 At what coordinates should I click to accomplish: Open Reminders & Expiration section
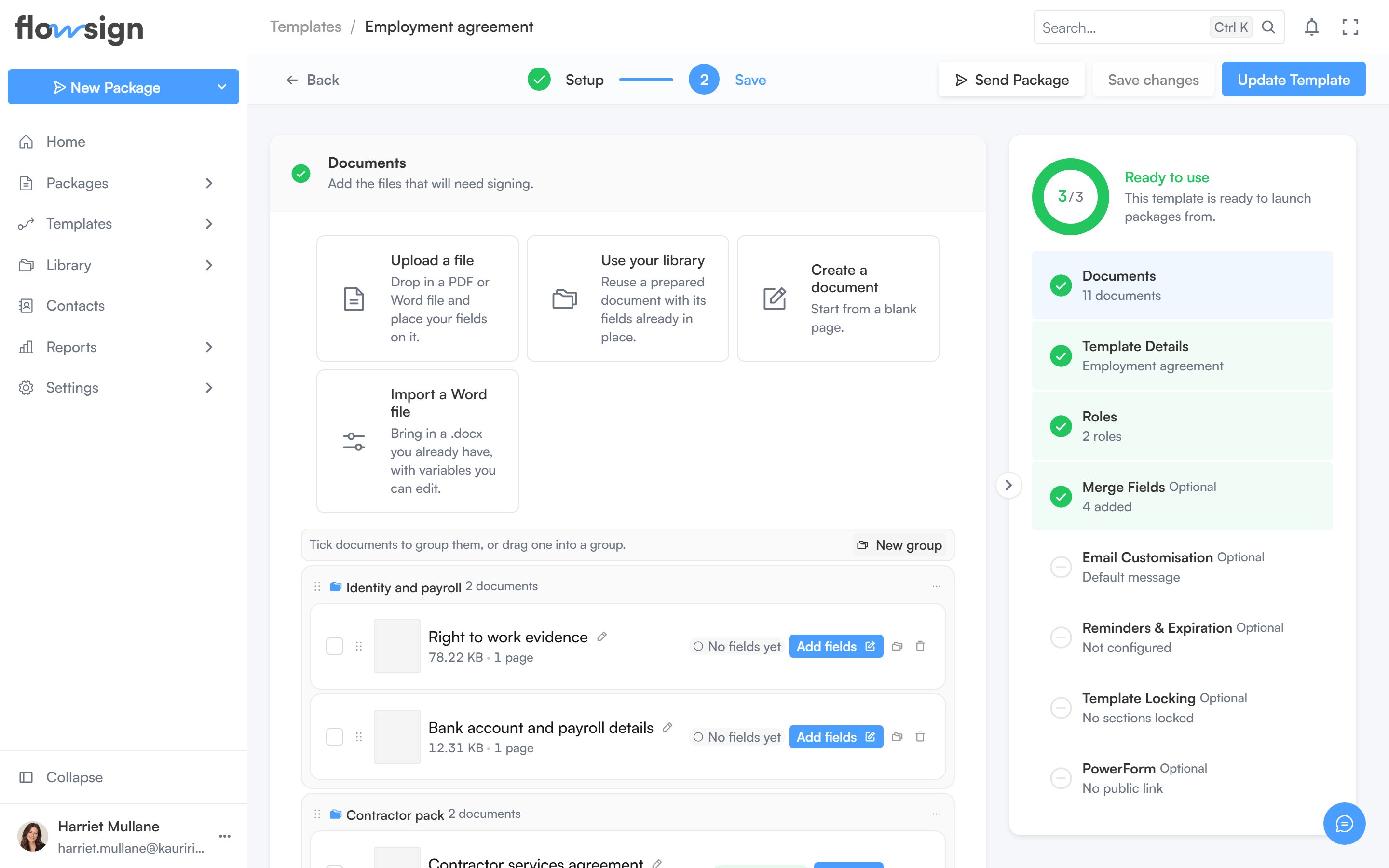pyautogui.click(x=1182, y=637)
